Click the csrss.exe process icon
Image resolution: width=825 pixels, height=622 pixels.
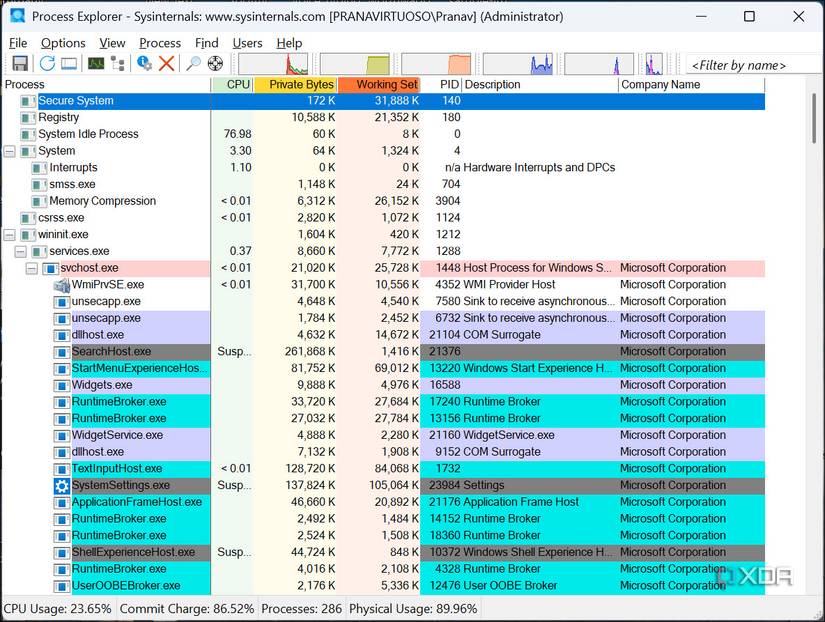pos(28,218)
